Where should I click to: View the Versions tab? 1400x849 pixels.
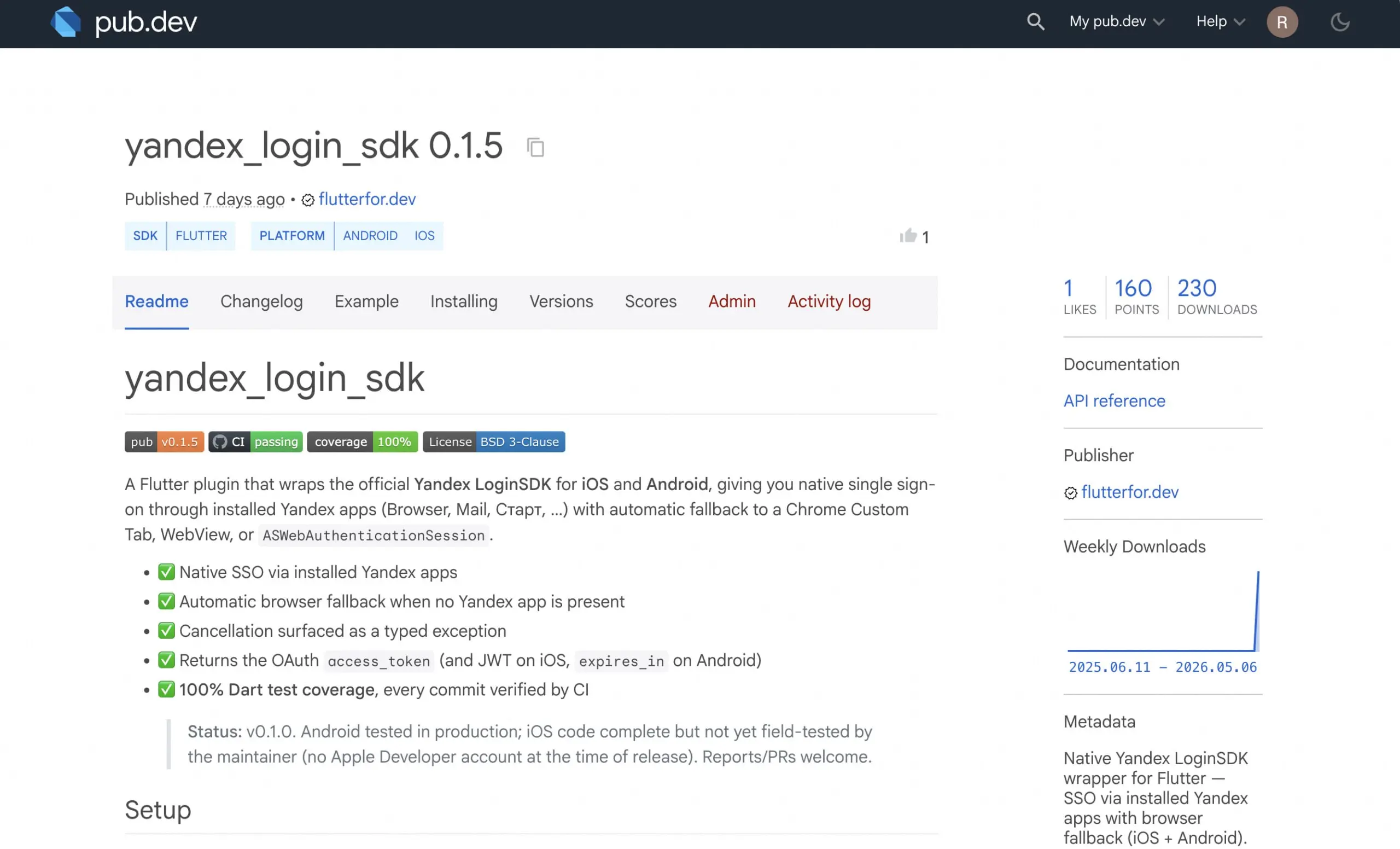pyautogui.click(x=561, y=301)
